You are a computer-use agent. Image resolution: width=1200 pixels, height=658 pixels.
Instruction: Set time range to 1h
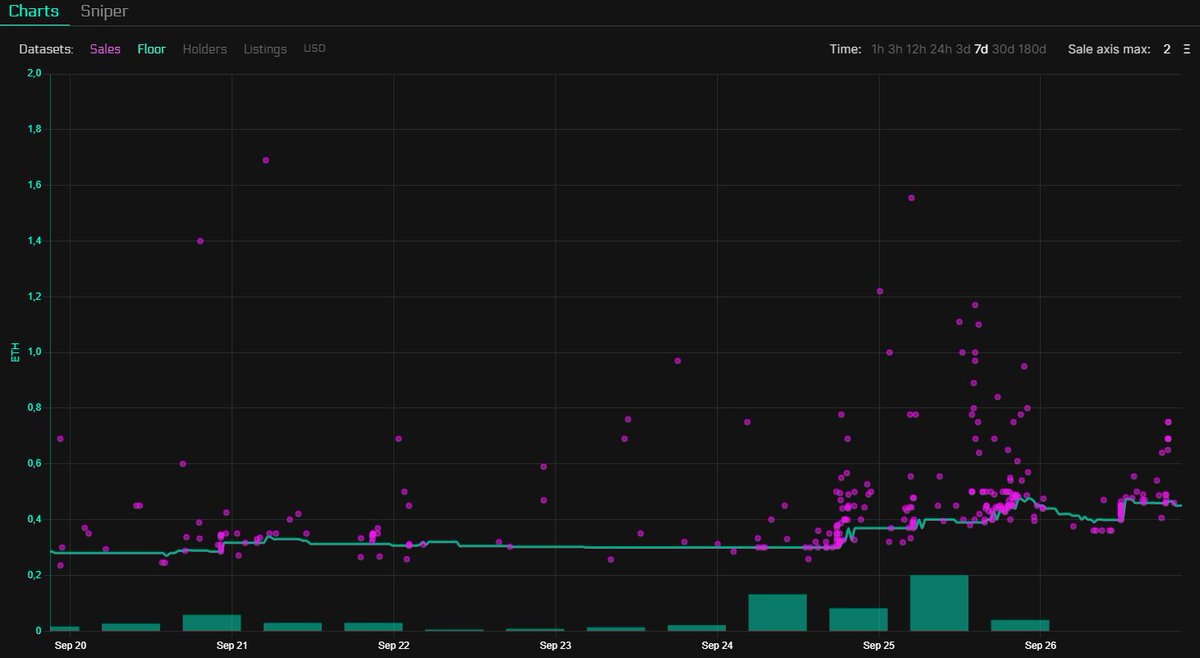pyautogui.click(x=878, y=49)
